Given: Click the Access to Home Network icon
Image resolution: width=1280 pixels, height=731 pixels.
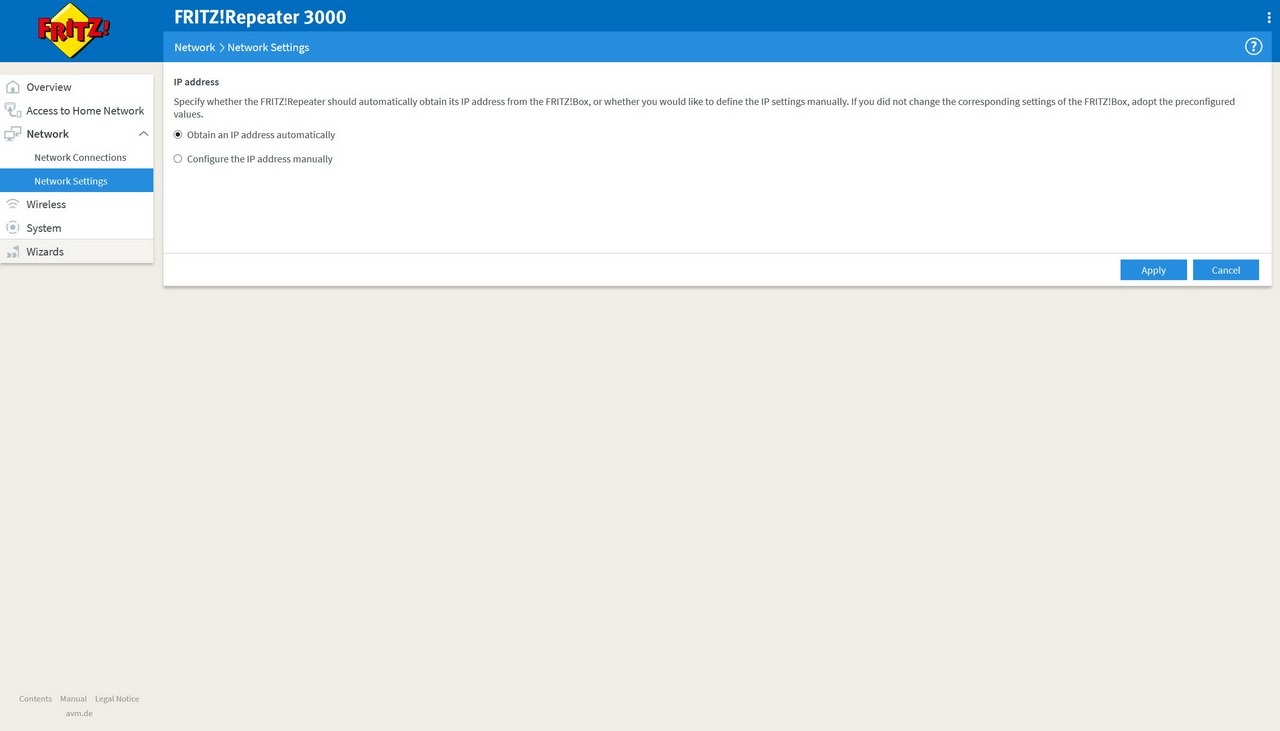Looking at the screenshot, I should pyautogui.click(x=13, y=110).
